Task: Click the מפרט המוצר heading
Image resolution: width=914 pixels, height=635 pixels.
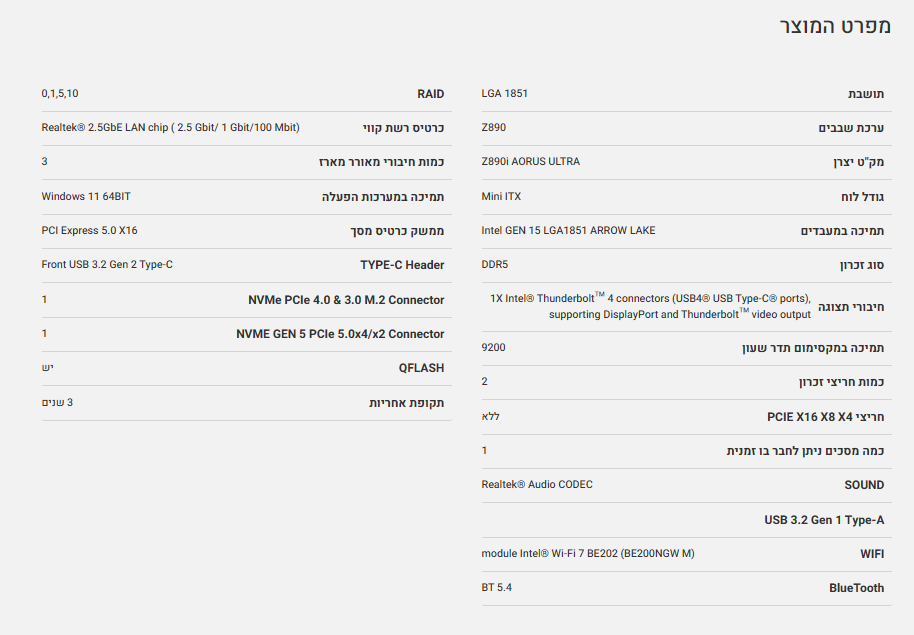Action: pos(834,27)
